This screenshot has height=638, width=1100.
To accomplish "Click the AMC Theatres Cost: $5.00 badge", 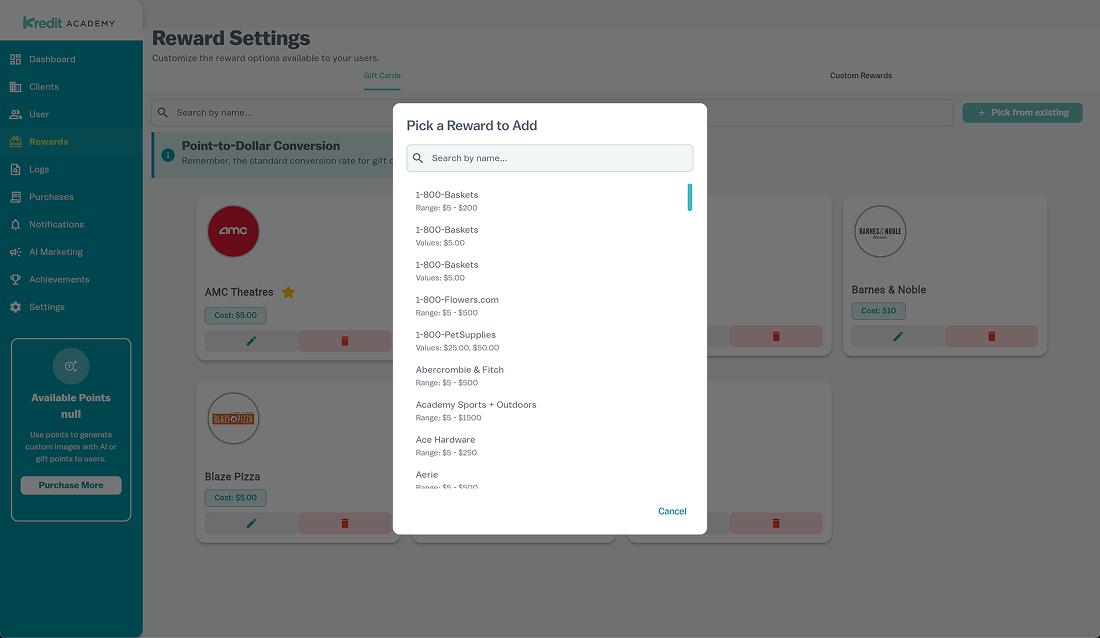I will click(x=236, y=315).
